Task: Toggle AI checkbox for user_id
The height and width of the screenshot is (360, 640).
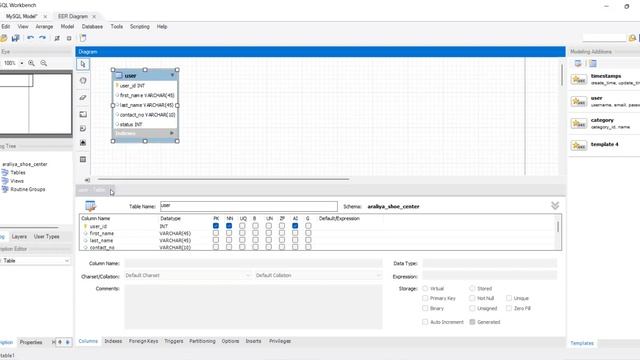Action: 295,226
